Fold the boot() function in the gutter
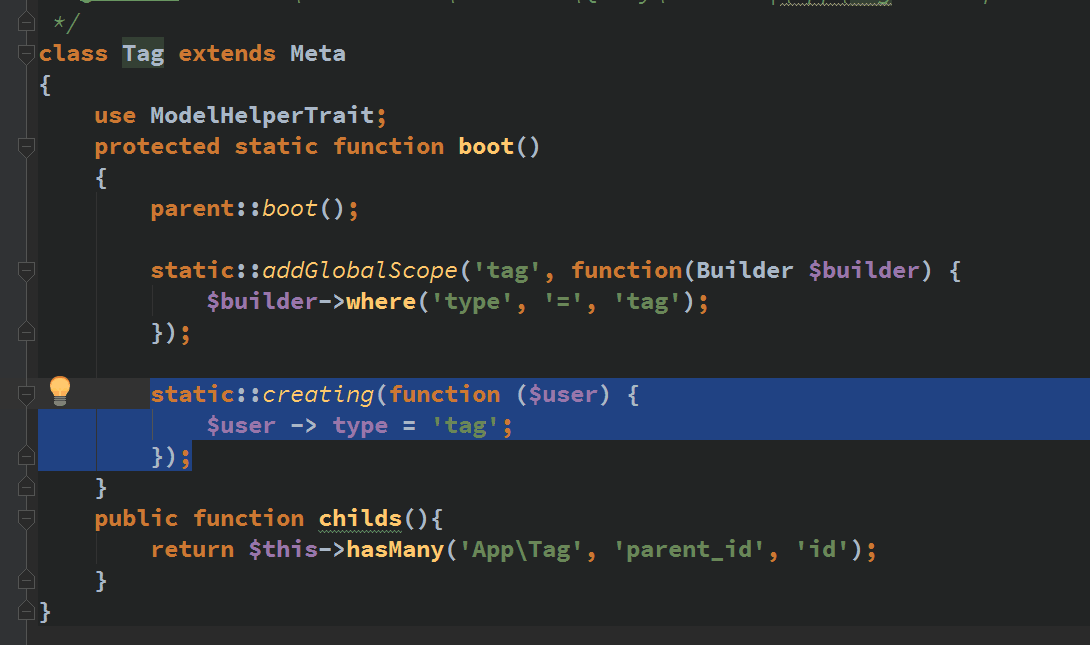The height and width of the screenshot is (645, 1090). (x=27, y=147)
